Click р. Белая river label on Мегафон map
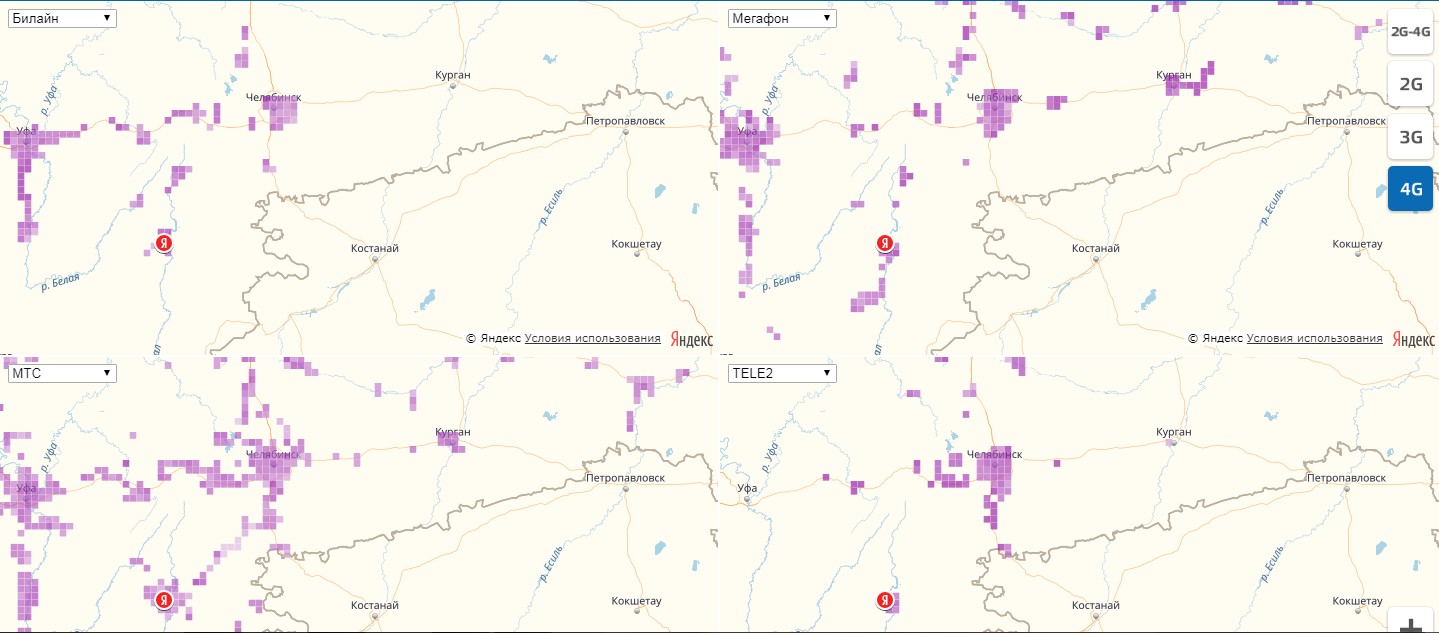 [781, 282]
